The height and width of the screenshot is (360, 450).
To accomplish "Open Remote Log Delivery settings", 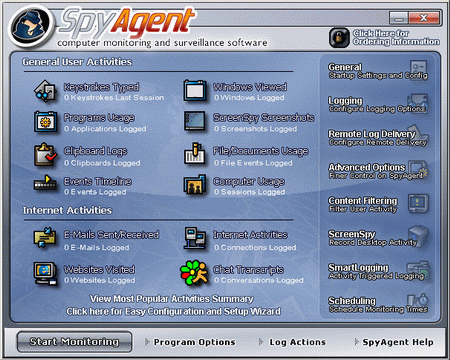I will coord(378,138).
